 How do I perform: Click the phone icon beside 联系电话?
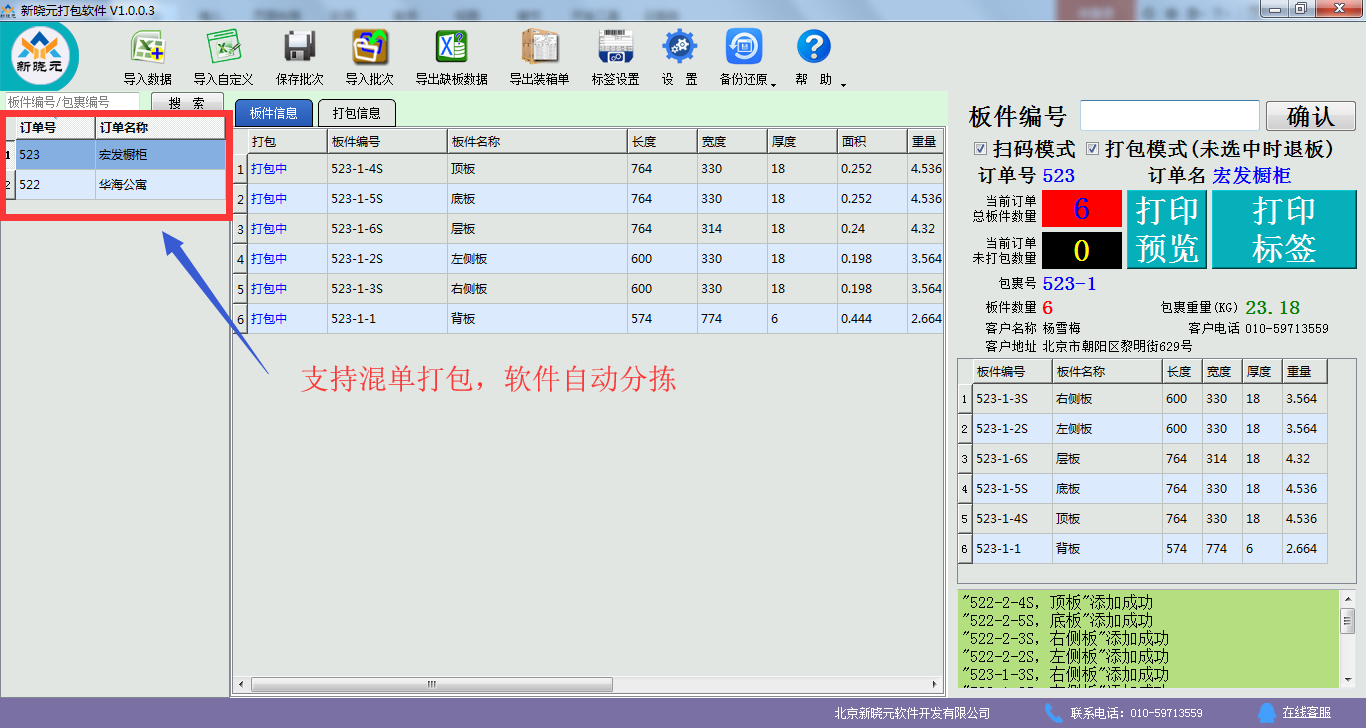click(1054, 712)
